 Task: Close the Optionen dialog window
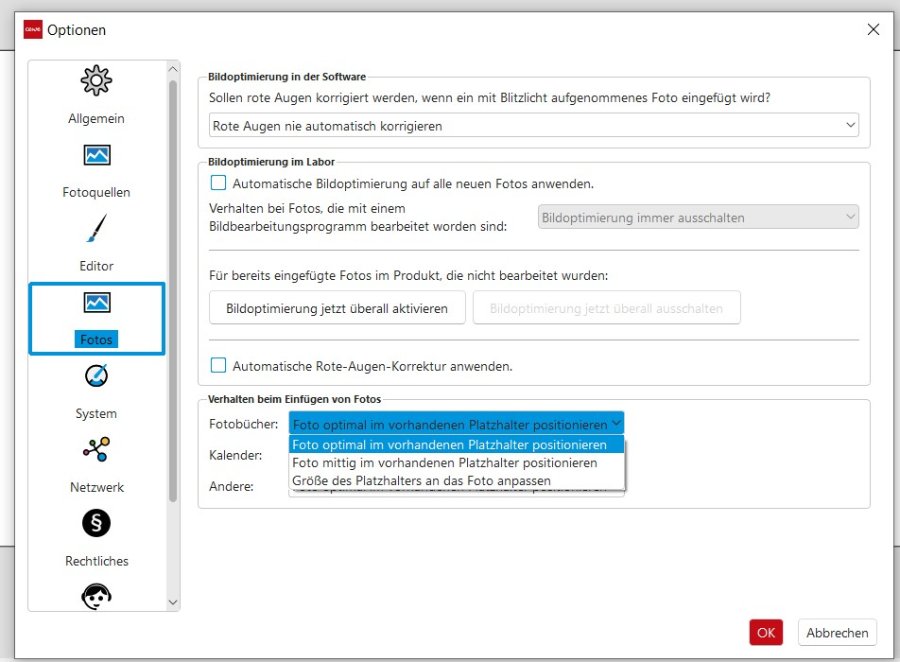coord(873,30)
